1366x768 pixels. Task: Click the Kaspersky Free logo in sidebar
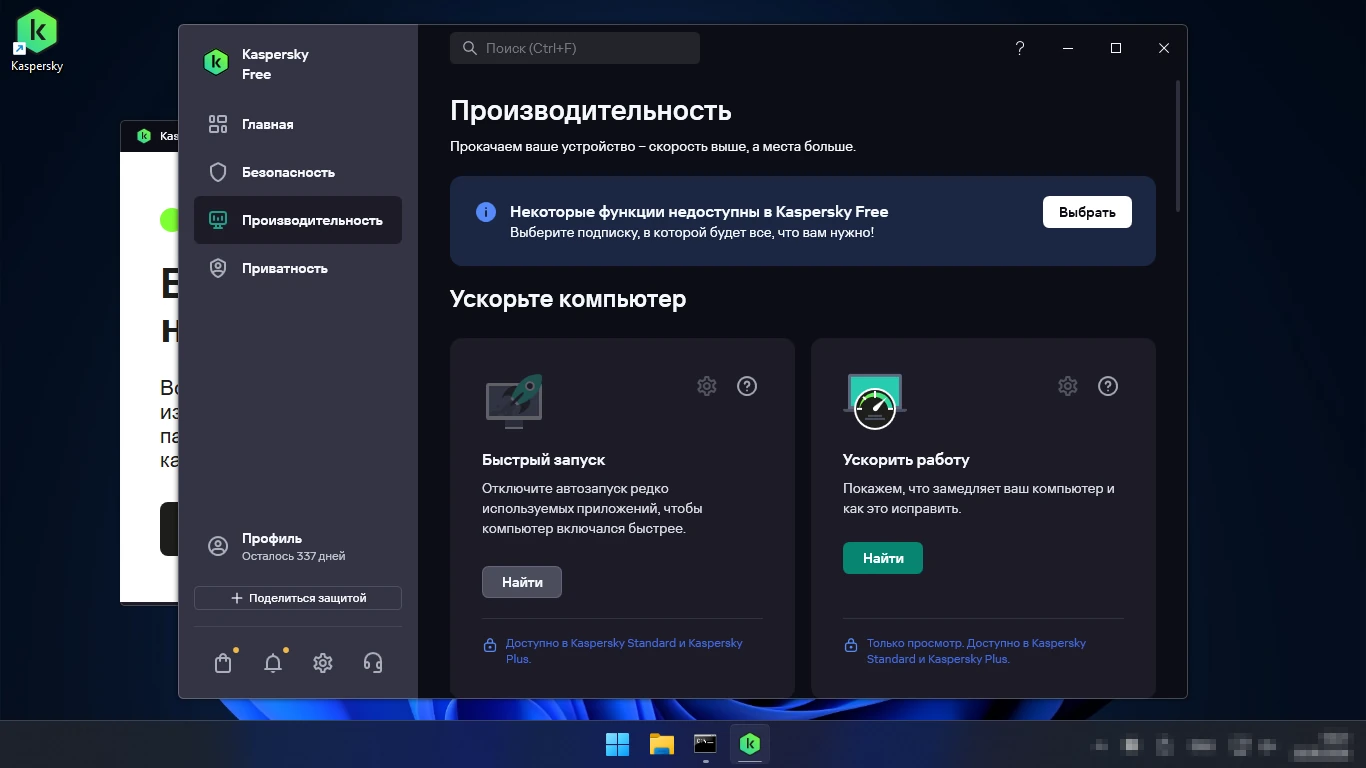pyautogui.click(x=216, y=62)
